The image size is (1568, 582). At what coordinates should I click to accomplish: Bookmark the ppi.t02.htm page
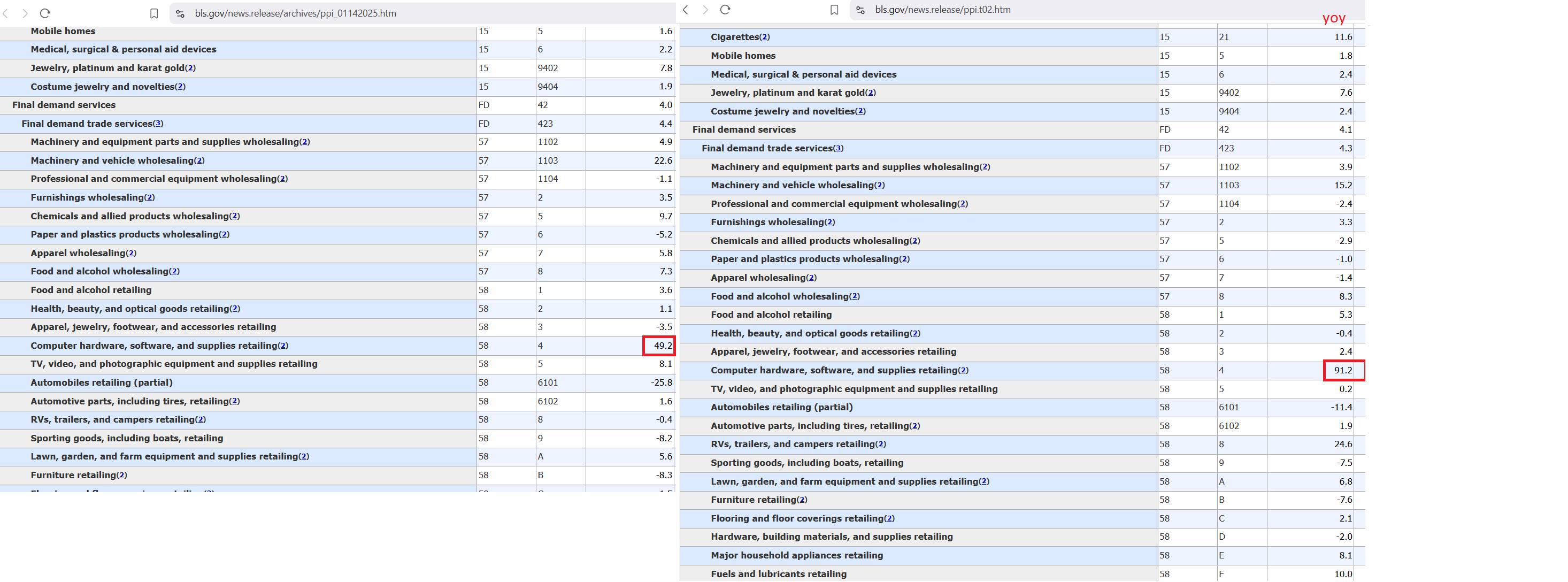point(834,10)
